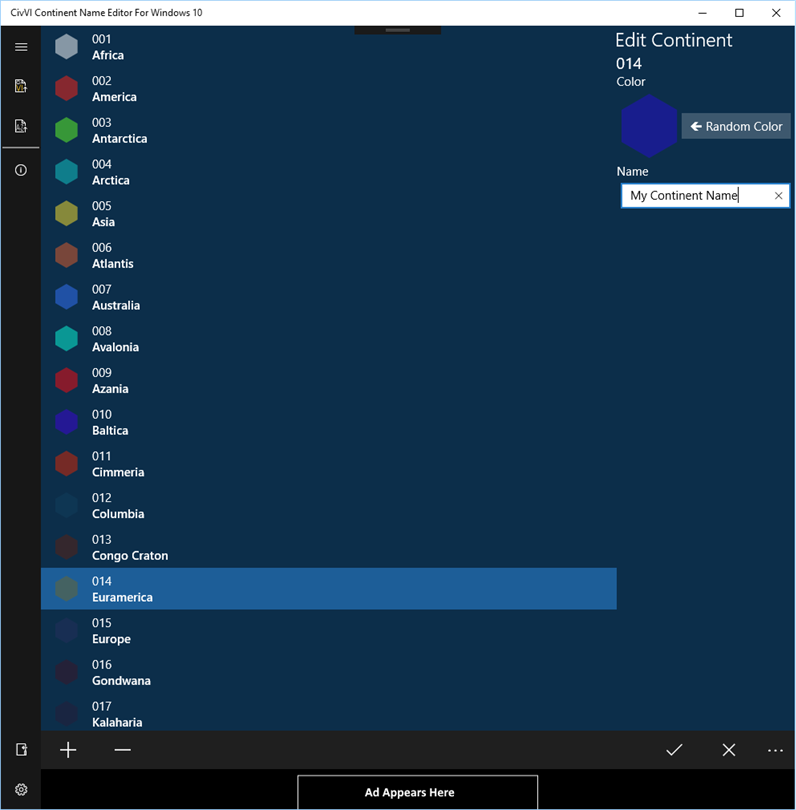The image size is (796, 810).
Task: Confirm edit with checkmark button
Action: click(674, 750)
